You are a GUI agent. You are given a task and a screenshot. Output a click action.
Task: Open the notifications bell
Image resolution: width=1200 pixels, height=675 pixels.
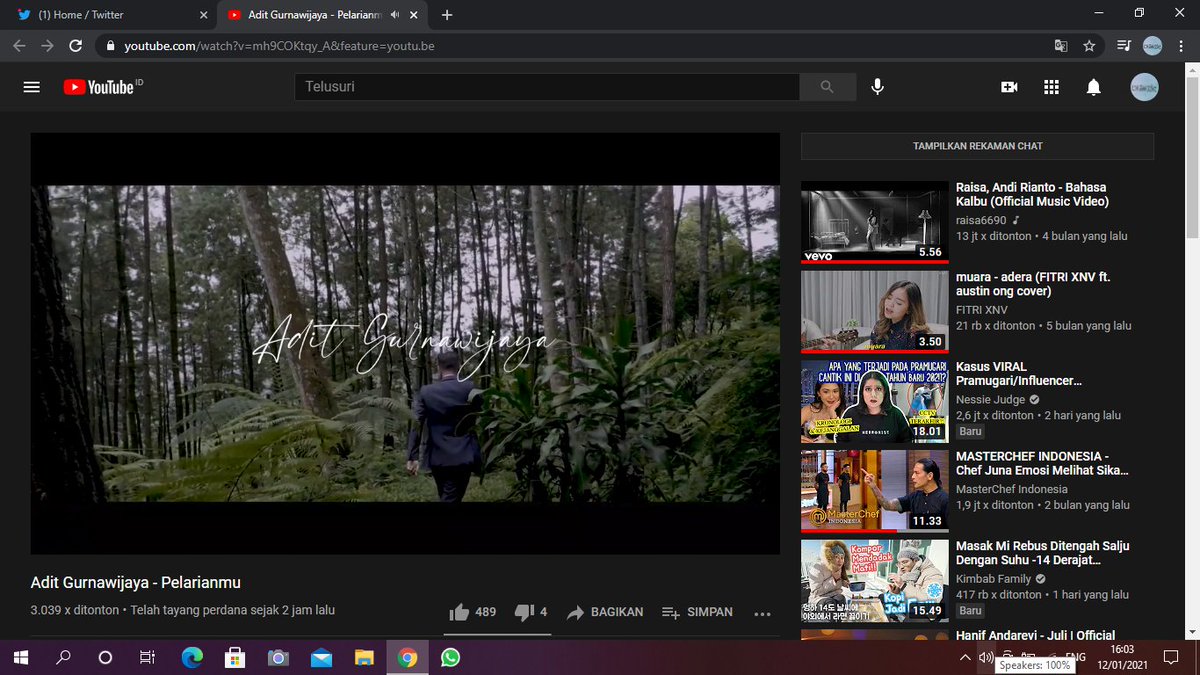pyautogui.click(x=1094, y=87)
